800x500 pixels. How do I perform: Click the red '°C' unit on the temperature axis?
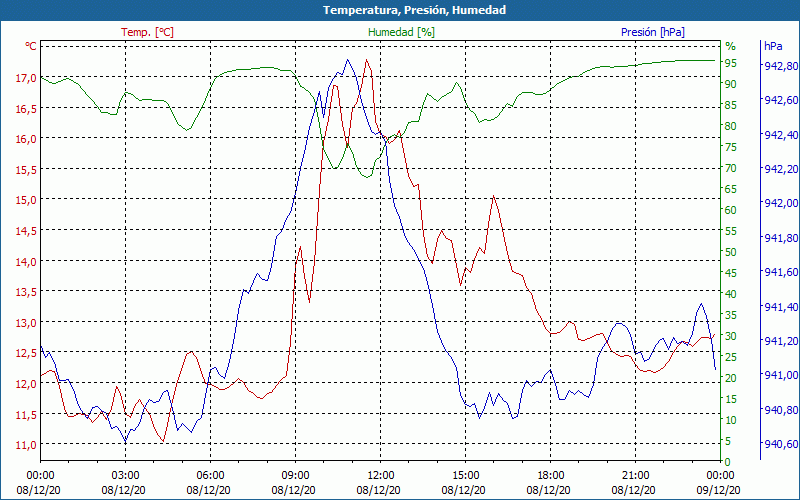tap(31, 46)
